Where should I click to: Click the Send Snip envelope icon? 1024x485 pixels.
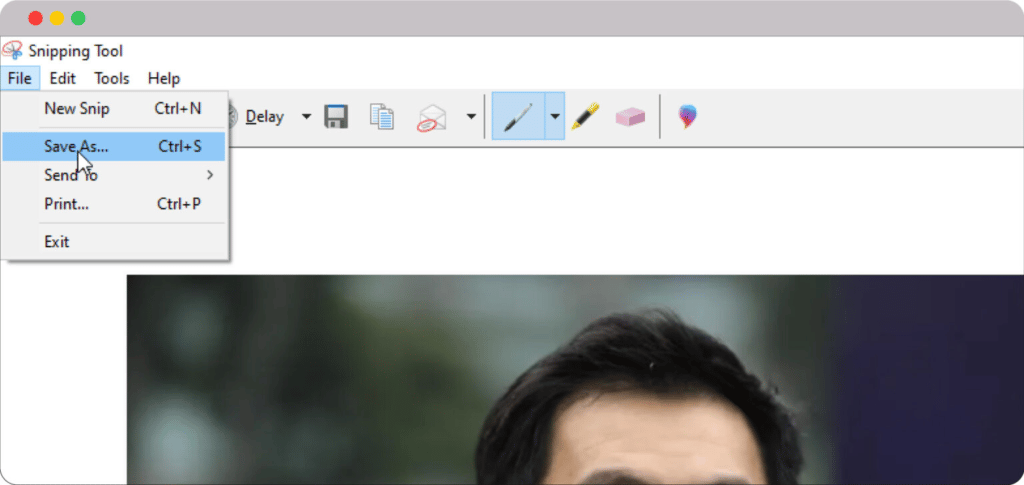click(432, 118)
